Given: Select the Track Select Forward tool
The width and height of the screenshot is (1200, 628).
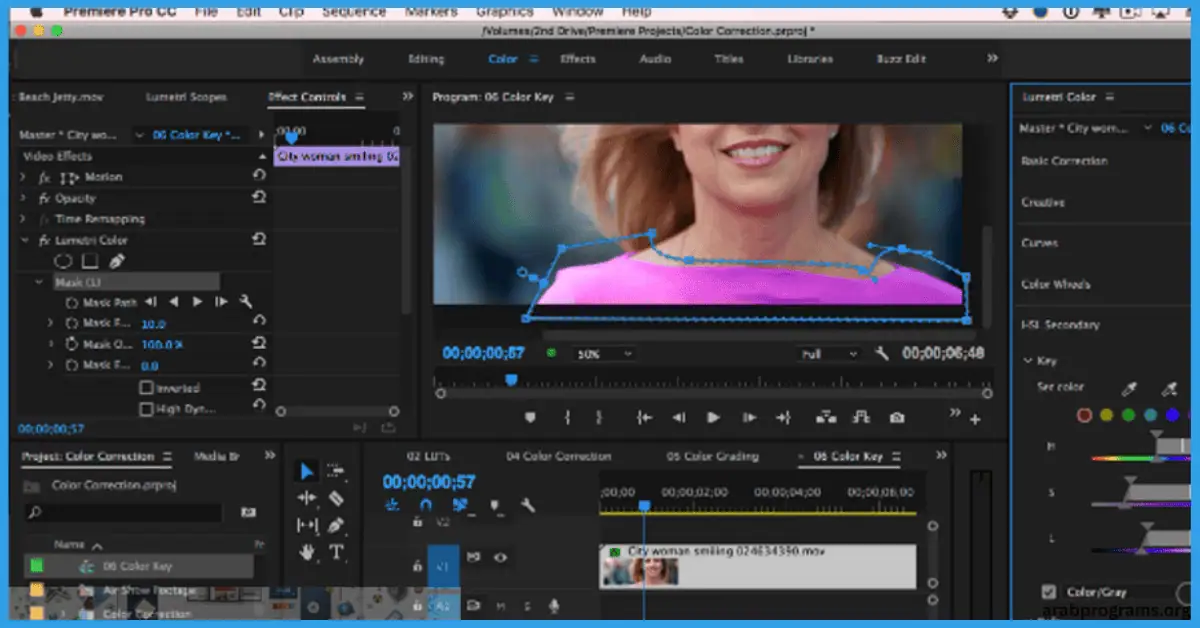Looking at the screenshot, I should [x=336, y=471].
